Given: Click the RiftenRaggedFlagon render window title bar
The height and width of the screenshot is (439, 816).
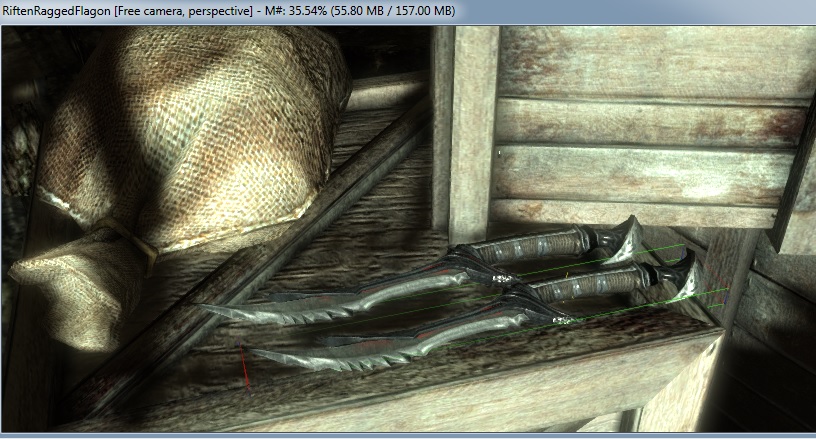Looking at the screenshot, I should 408,11.
